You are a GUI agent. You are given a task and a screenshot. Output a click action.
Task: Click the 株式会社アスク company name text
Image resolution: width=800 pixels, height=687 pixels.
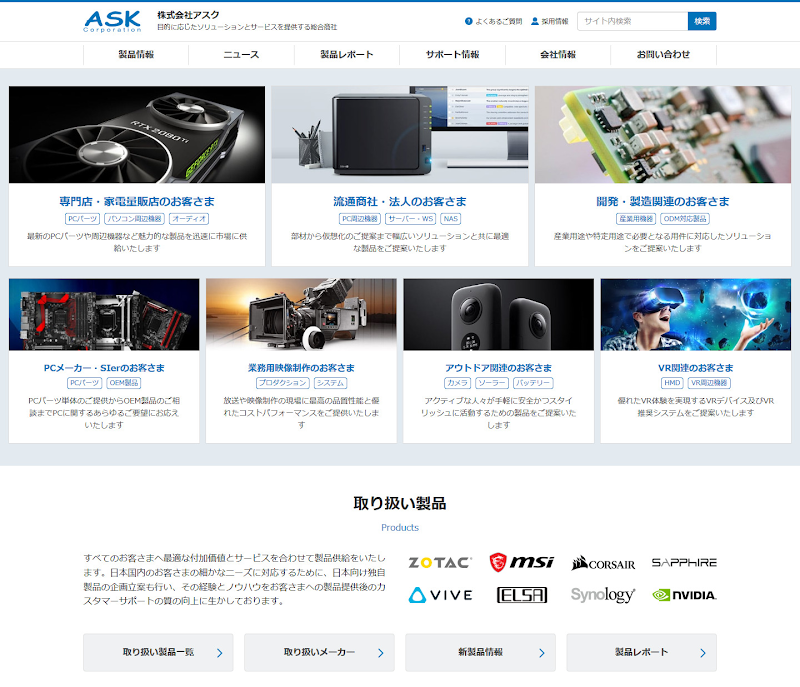point(188,15)
